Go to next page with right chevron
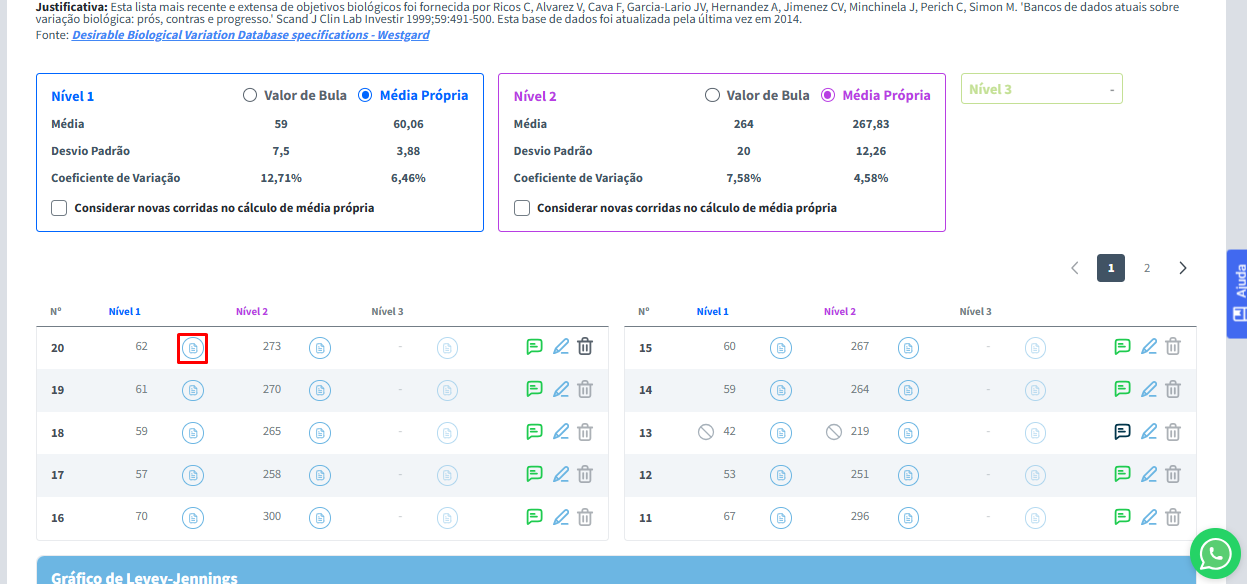This screenshot has width=1247, height=584. [x=1183, y=268]
